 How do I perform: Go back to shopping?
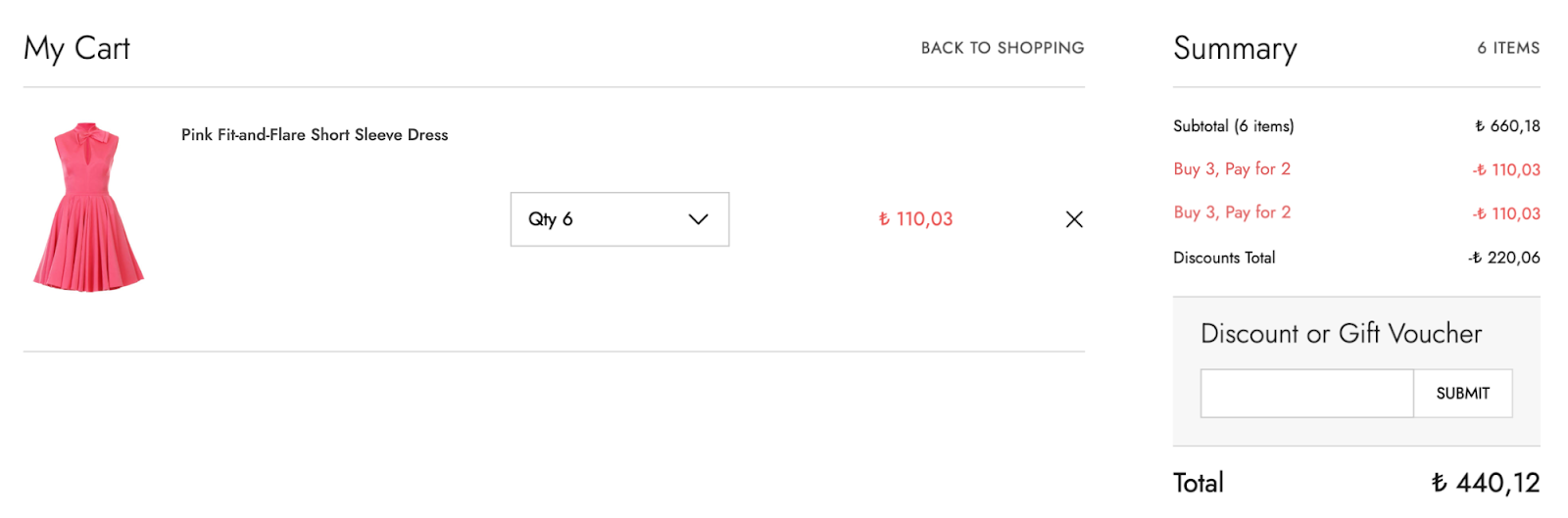tap(1002, 48)
